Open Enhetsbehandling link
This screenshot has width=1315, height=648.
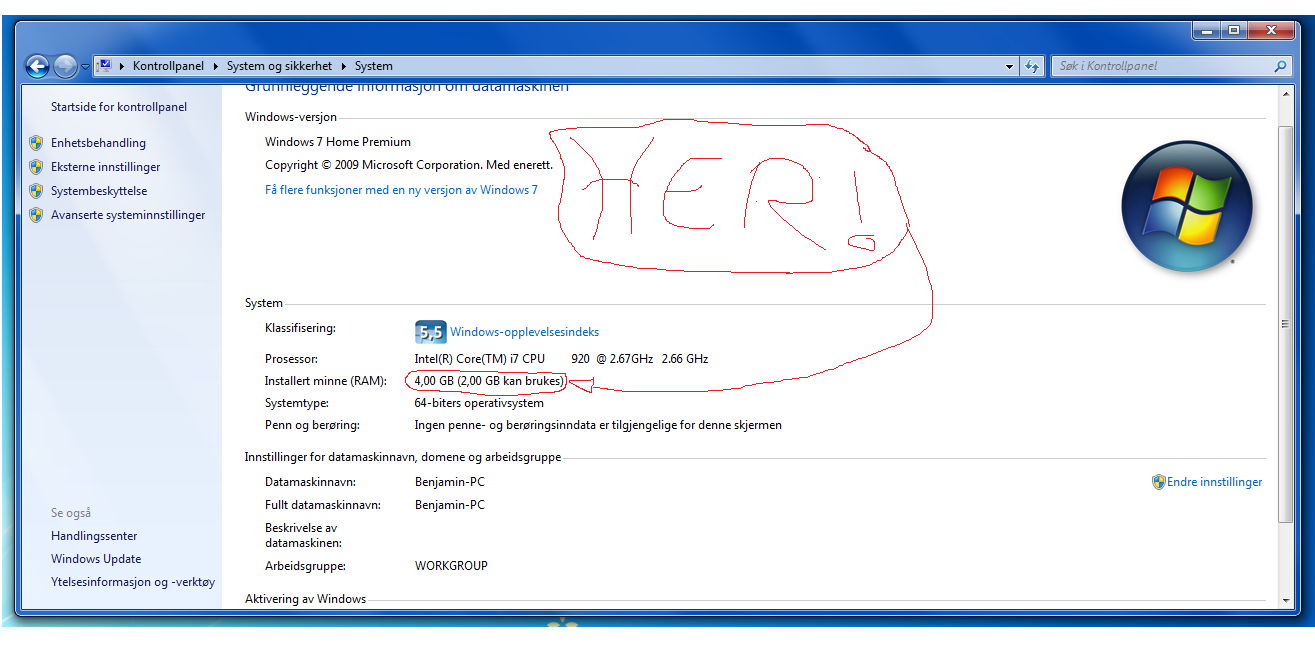[98, 143]
